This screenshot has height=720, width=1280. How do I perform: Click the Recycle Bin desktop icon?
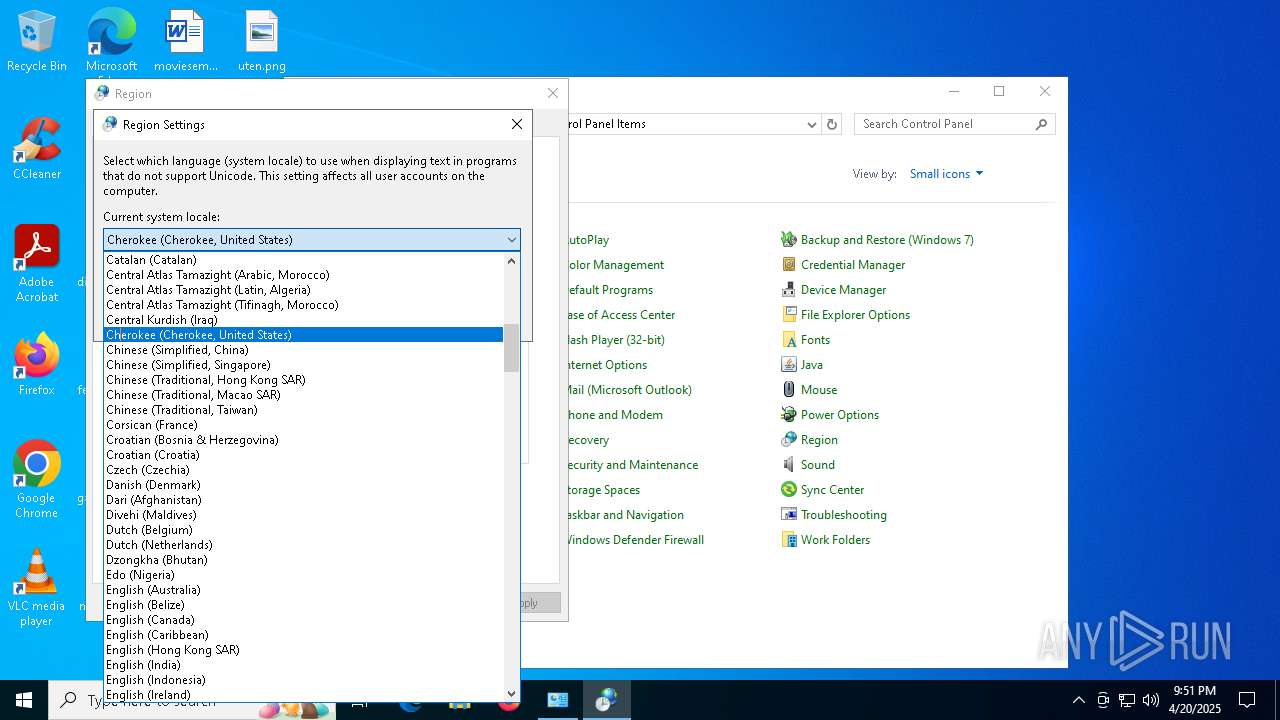pos(37,41)
